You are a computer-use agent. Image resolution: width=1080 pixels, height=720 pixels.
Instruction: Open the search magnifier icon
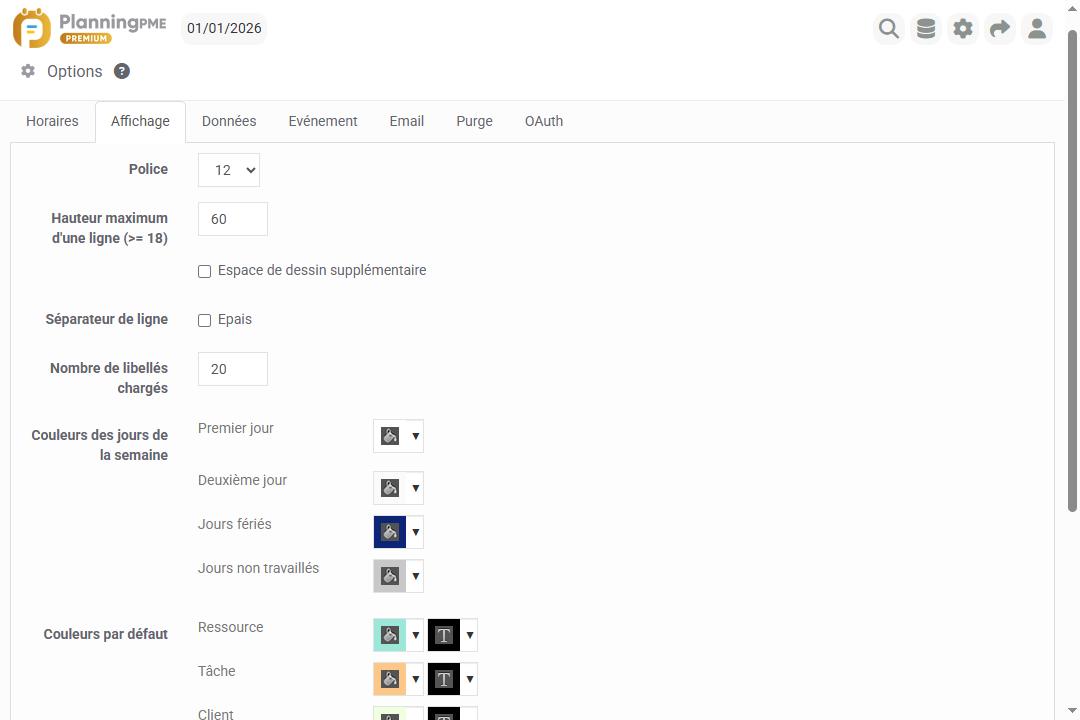coord(889,29)
